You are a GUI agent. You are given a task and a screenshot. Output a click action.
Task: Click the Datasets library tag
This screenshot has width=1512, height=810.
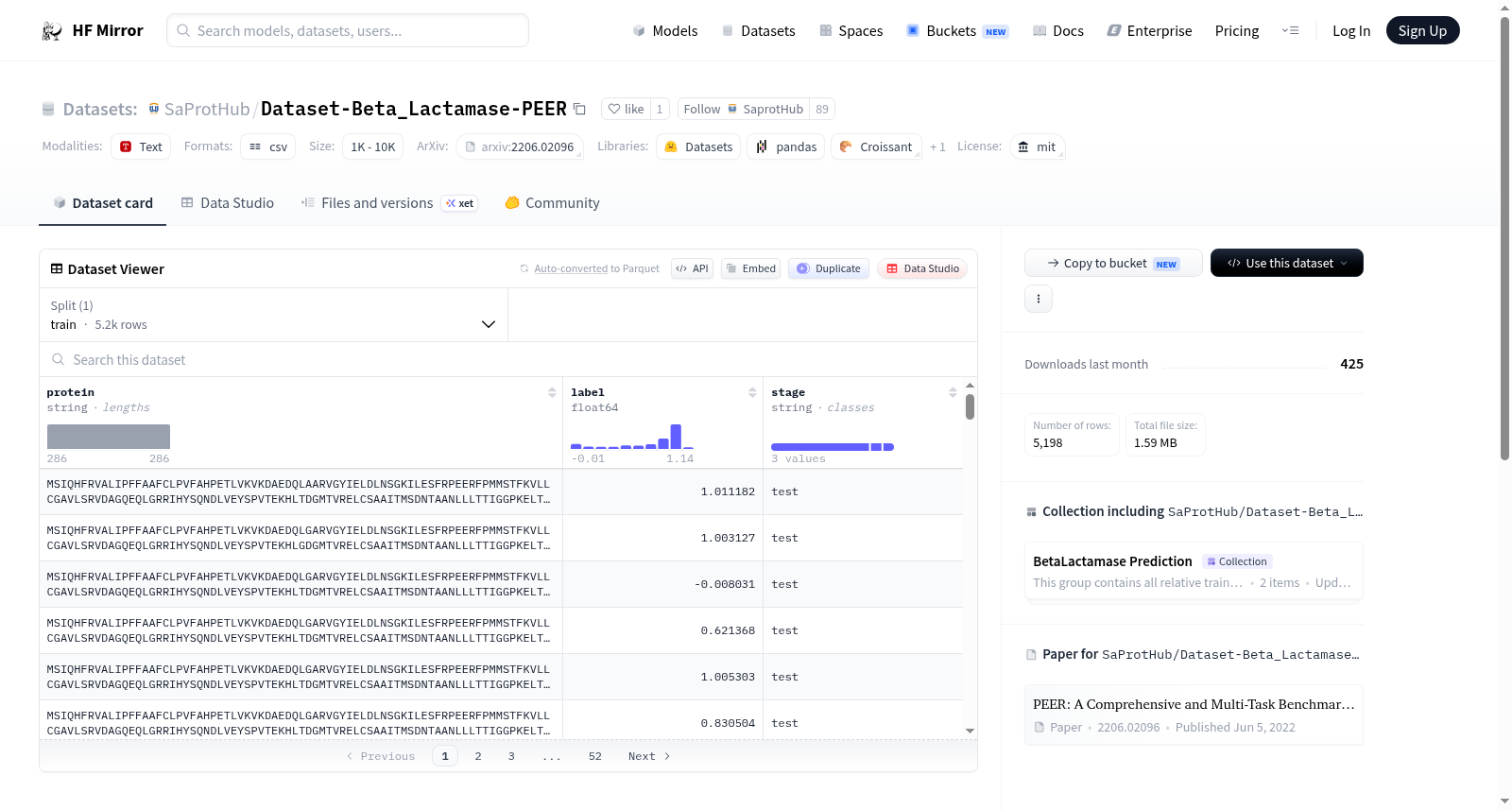click(x=698, y=146)
